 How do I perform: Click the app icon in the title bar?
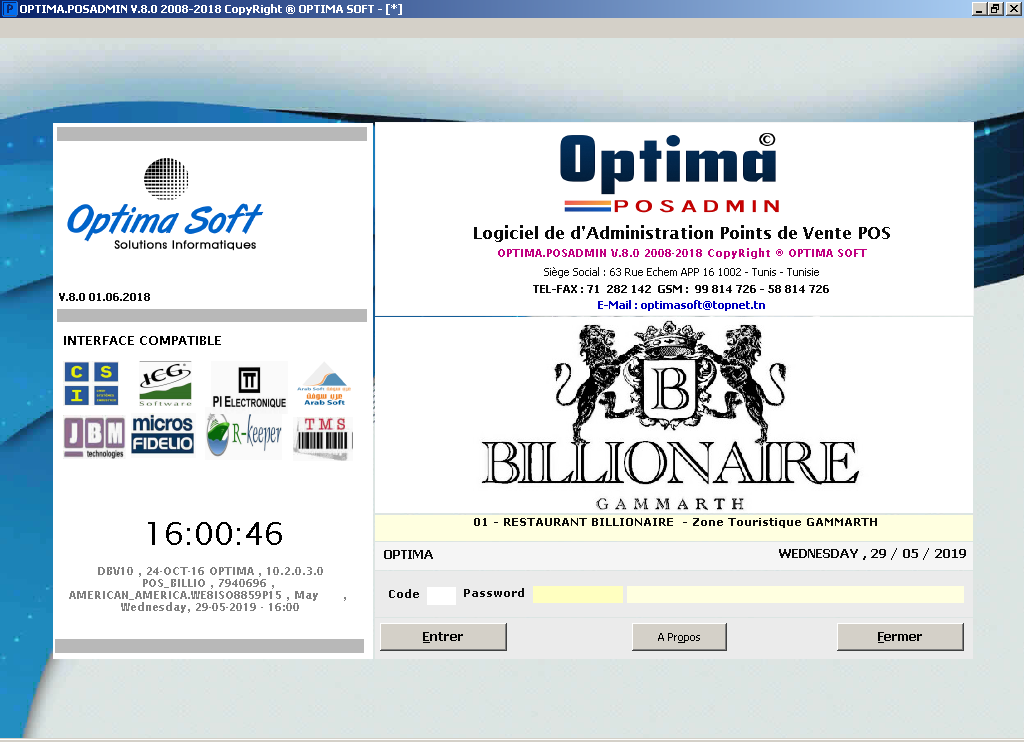(10, 8)
